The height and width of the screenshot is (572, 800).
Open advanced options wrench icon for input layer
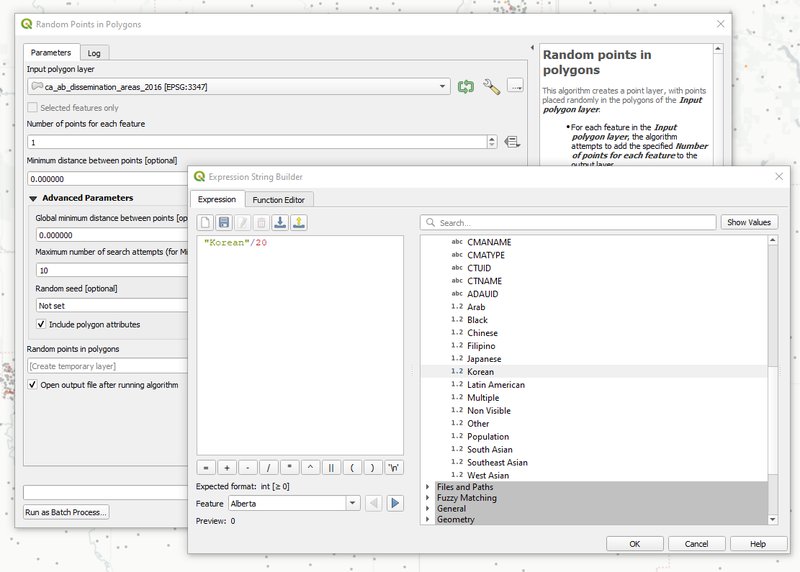click(491, 87)
